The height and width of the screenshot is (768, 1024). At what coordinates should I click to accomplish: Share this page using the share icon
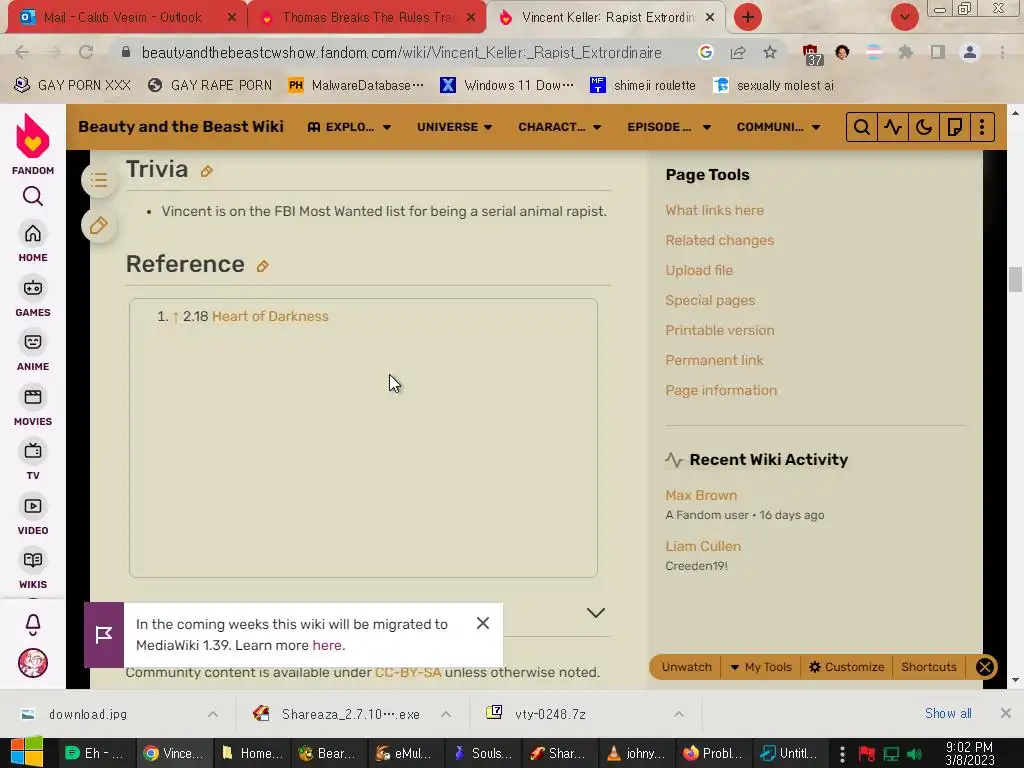pyautogui.click(x=738, y=52)
